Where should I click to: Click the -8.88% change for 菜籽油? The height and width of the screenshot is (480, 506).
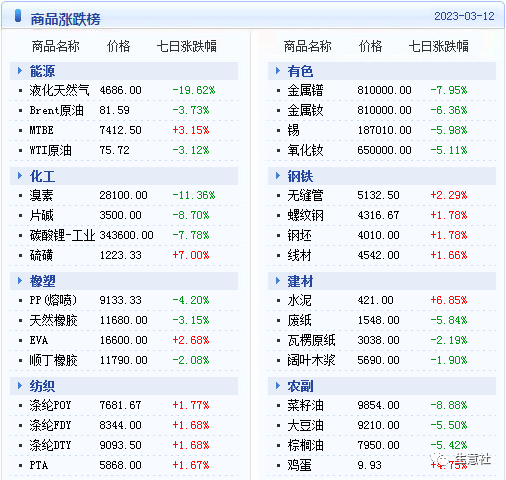tap(449, 405)
